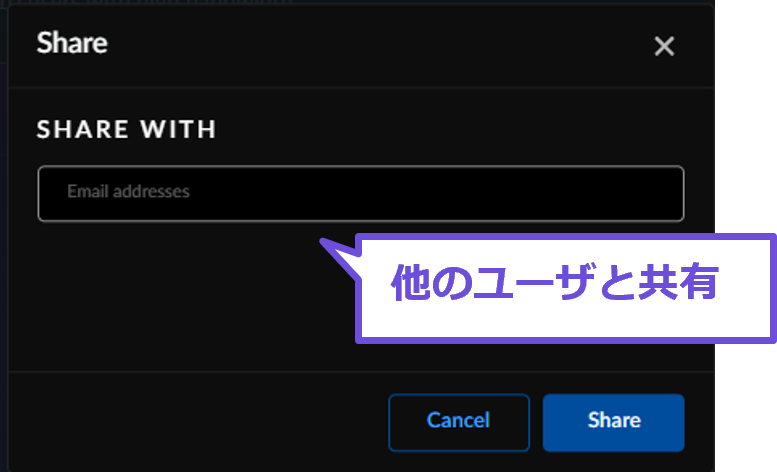
Task: Click the 他の characters in the callout
Action: pos(430,282)
